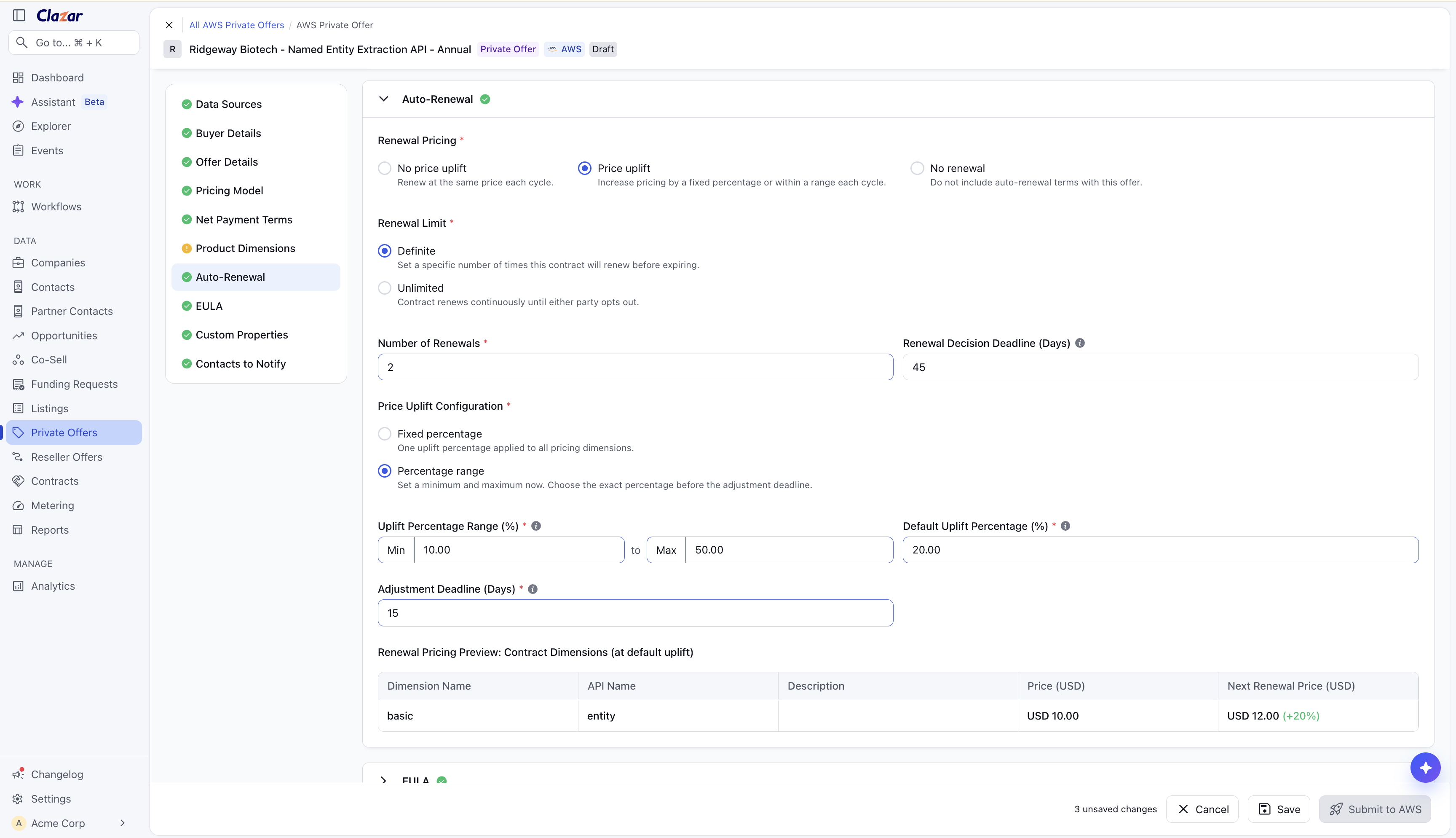Select Definite renewal limit
Screen dimensions: 1456x838
click(385, 251)
